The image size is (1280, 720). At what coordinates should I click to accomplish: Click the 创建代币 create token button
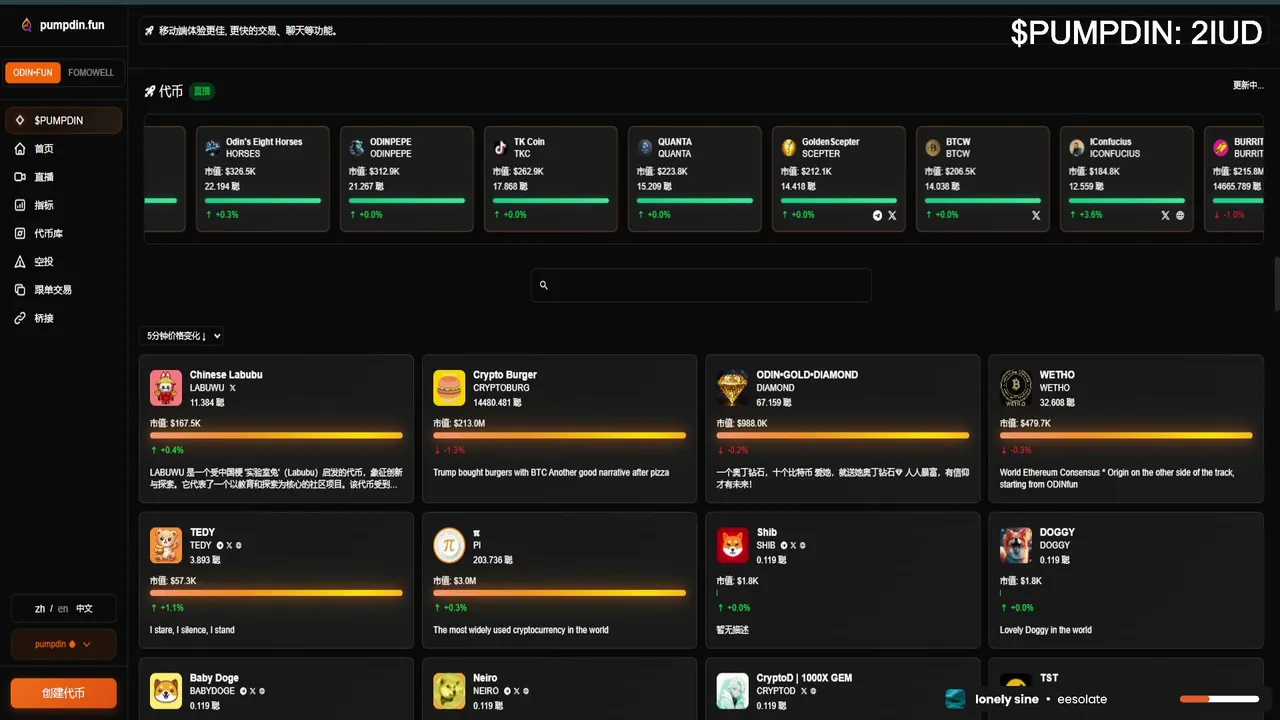(64, 693)
